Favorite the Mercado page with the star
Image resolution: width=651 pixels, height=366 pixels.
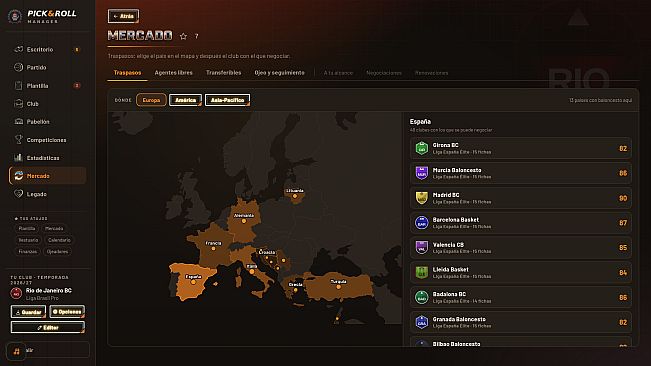[183, 37]
